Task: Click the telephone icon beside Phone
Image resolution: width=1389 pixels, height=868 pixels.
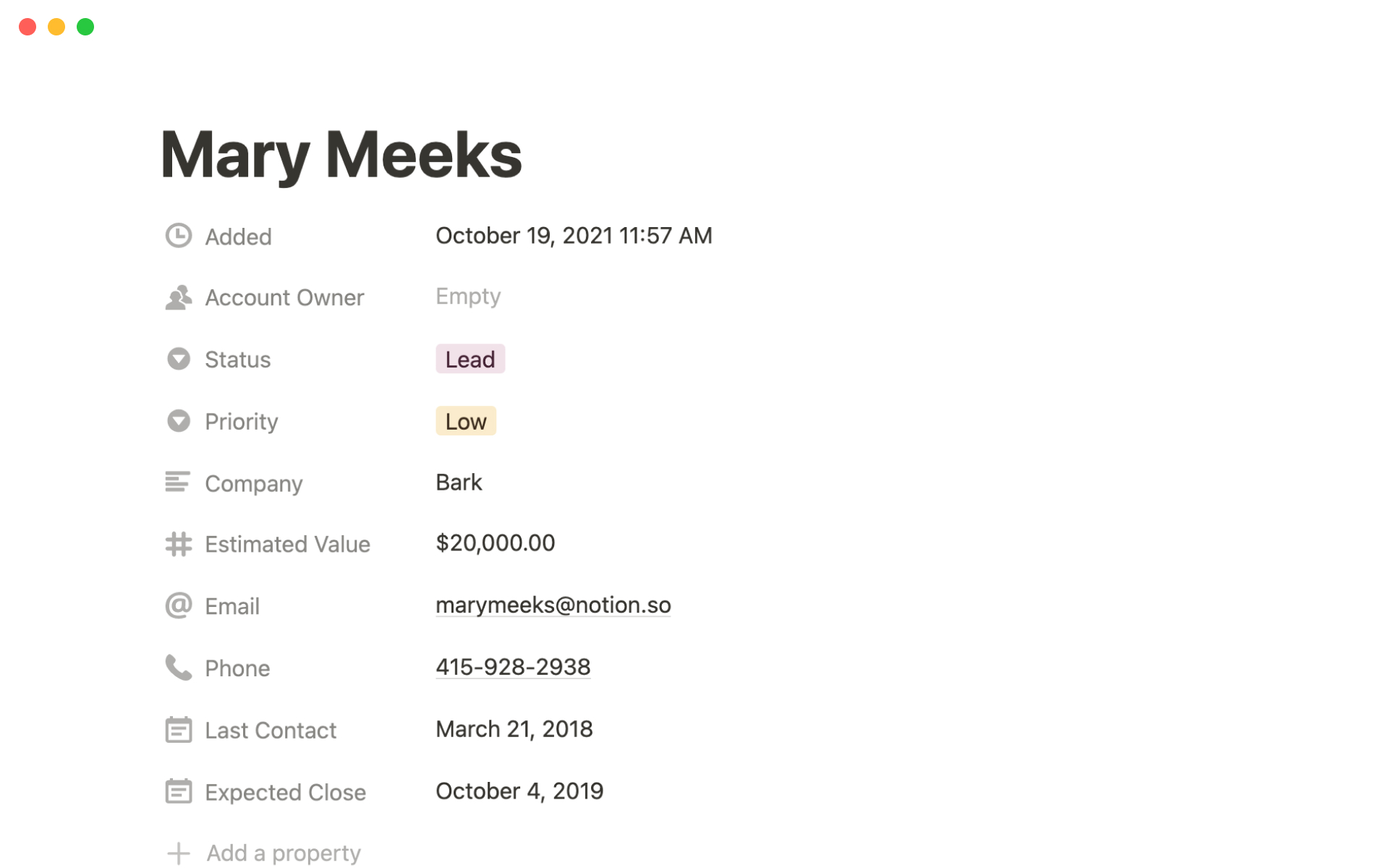Action: coord(178,668)
